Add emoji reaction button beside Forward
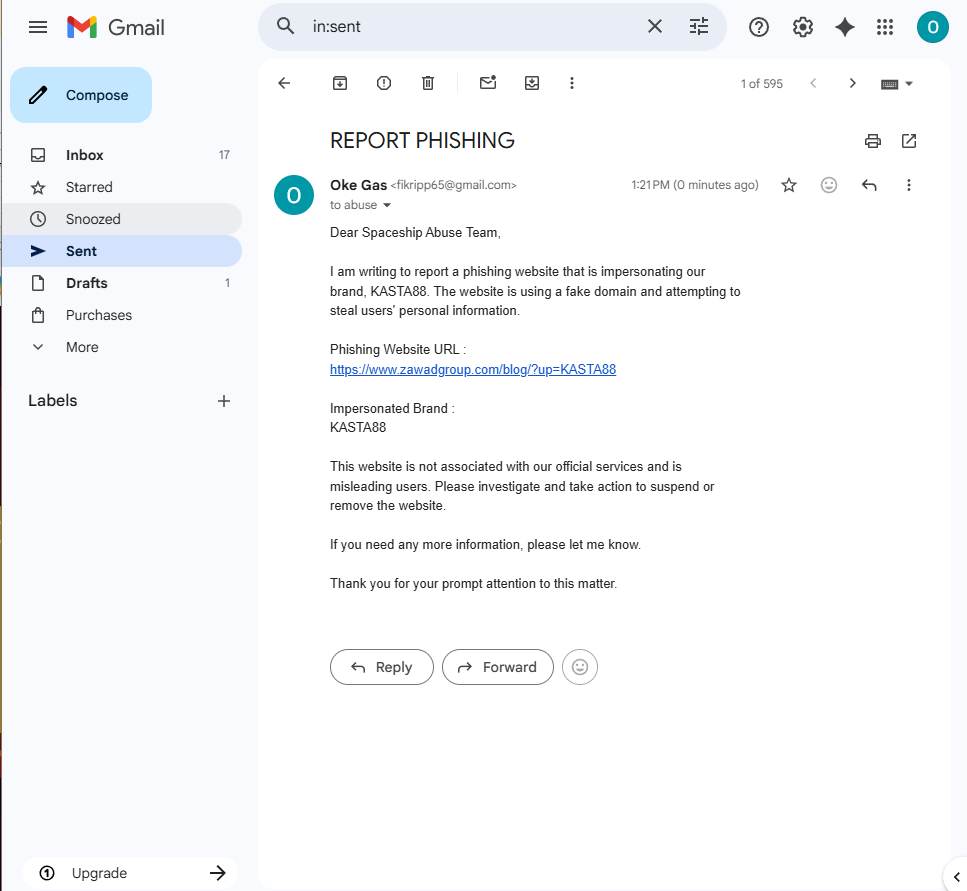 coord(580,667)
